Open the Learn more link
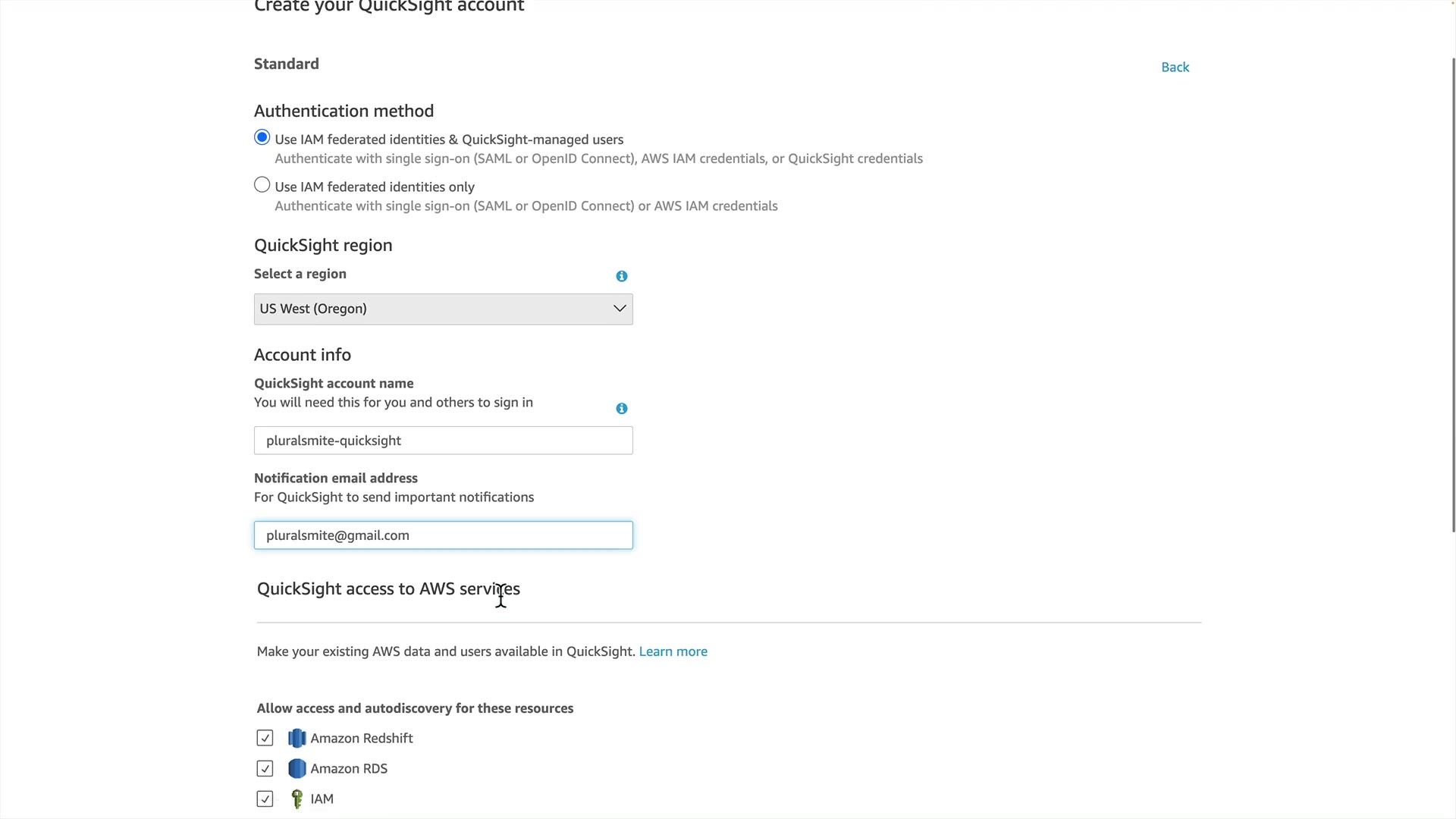The height and width of the screenshot is (819, 1456). pyautogui.click(x=673, y=651)
